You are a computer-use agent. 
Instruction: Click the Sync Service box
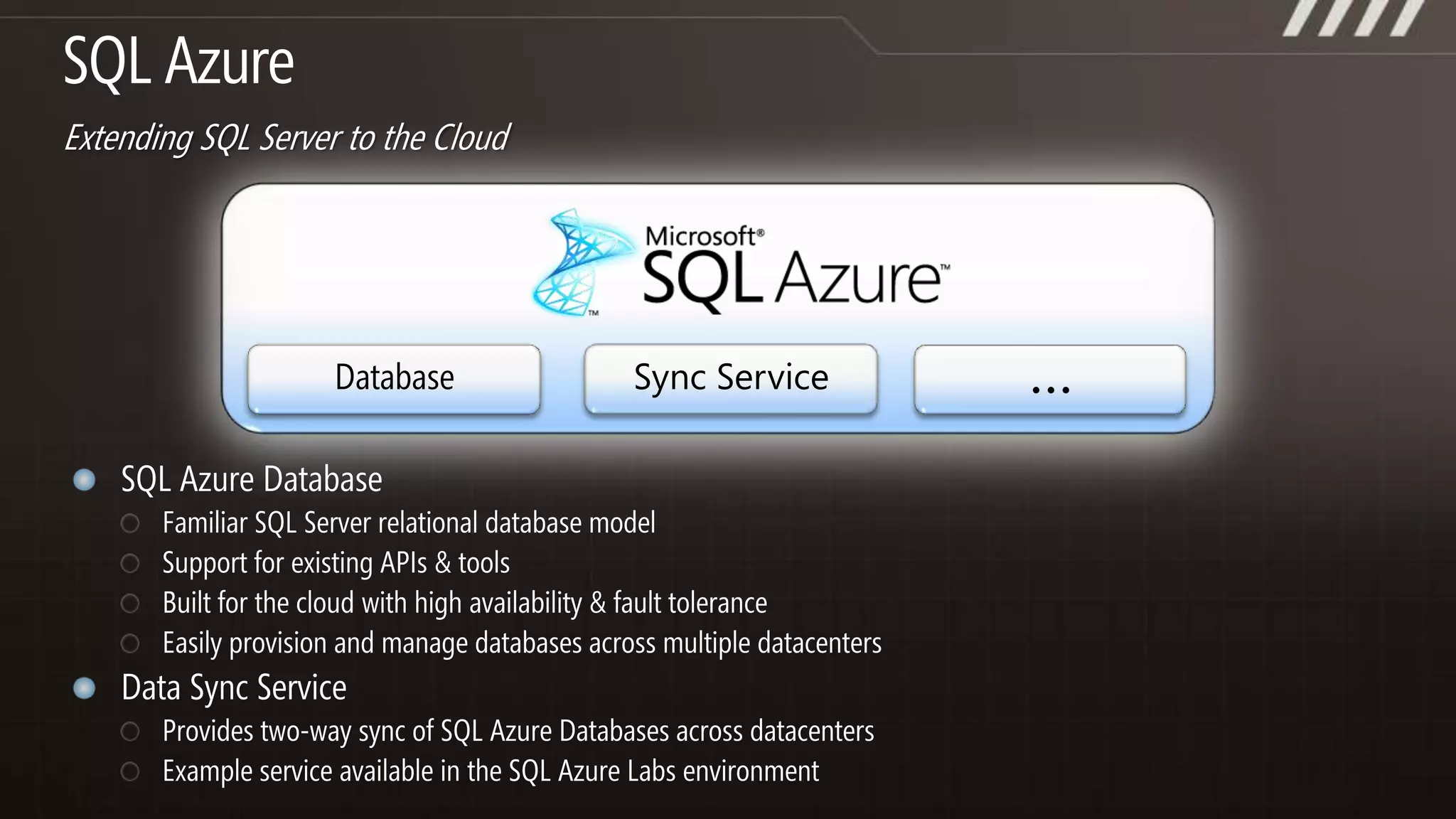pos(731,379)
